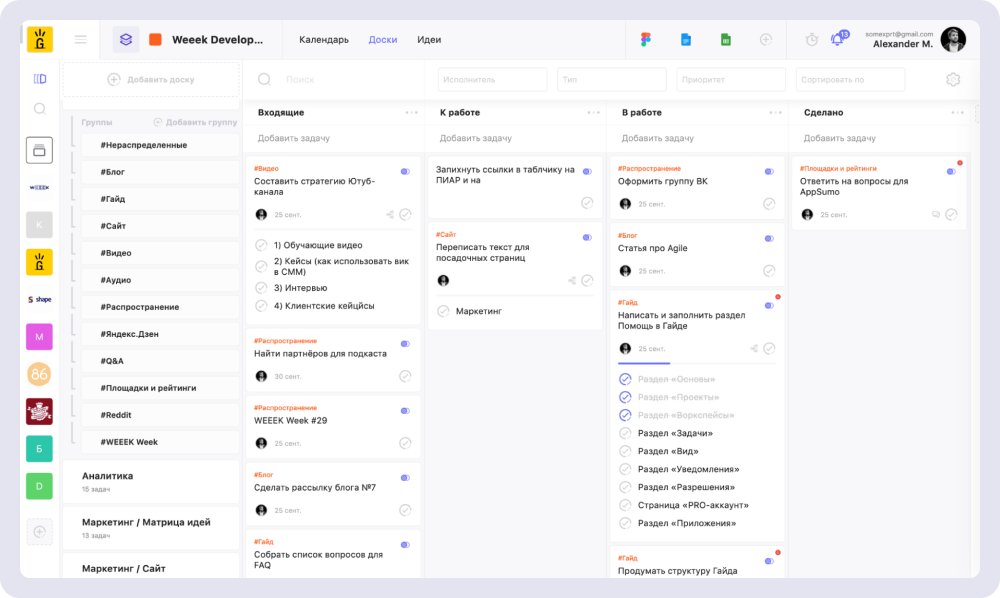Open the notifications bell

pyautogui.click(x=837, y=40)
